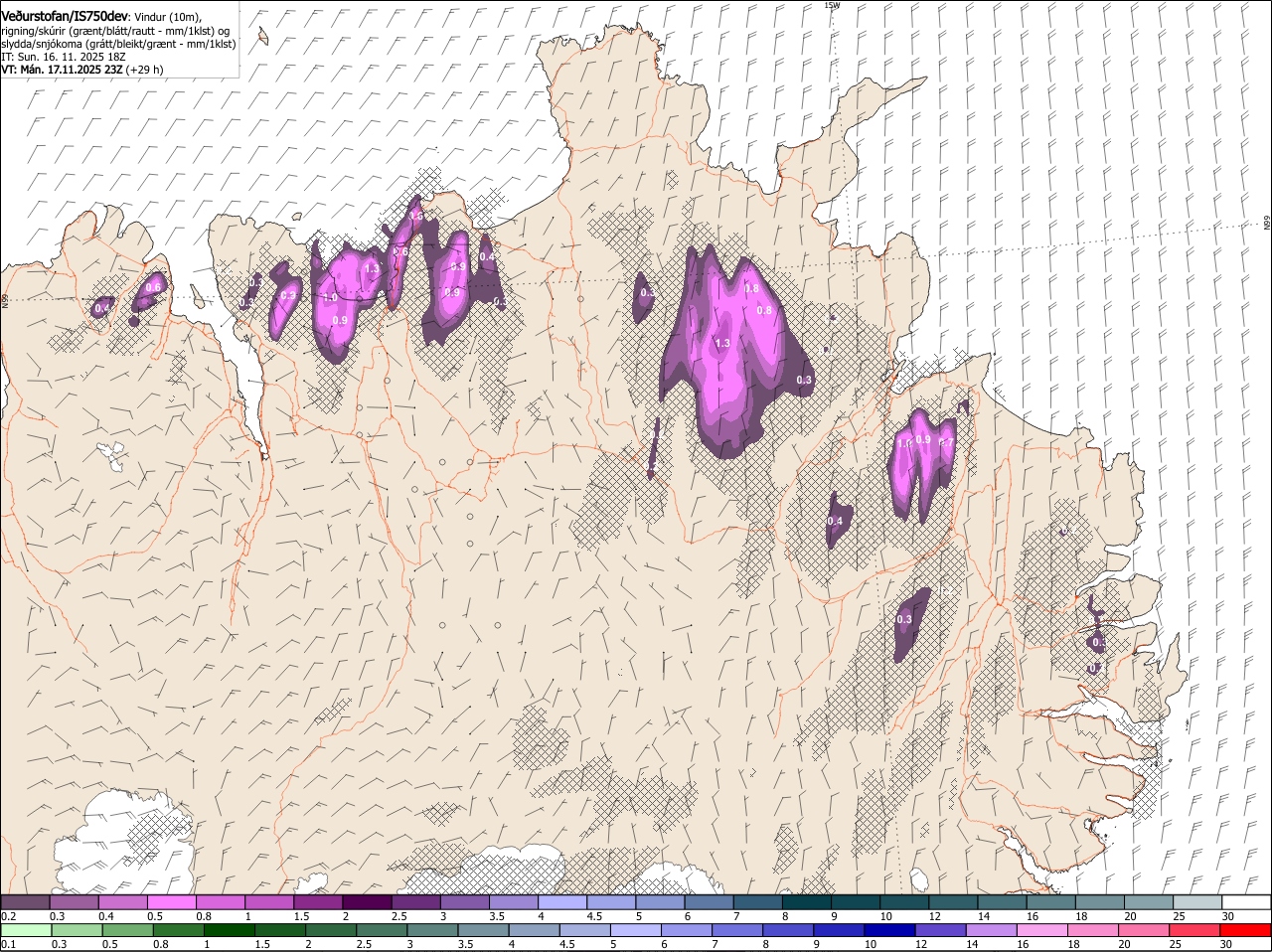The image size is (1272, 952).
Task: Select the dark teal snow swatch between 8 and 9
Action: (x=809, y=902)
